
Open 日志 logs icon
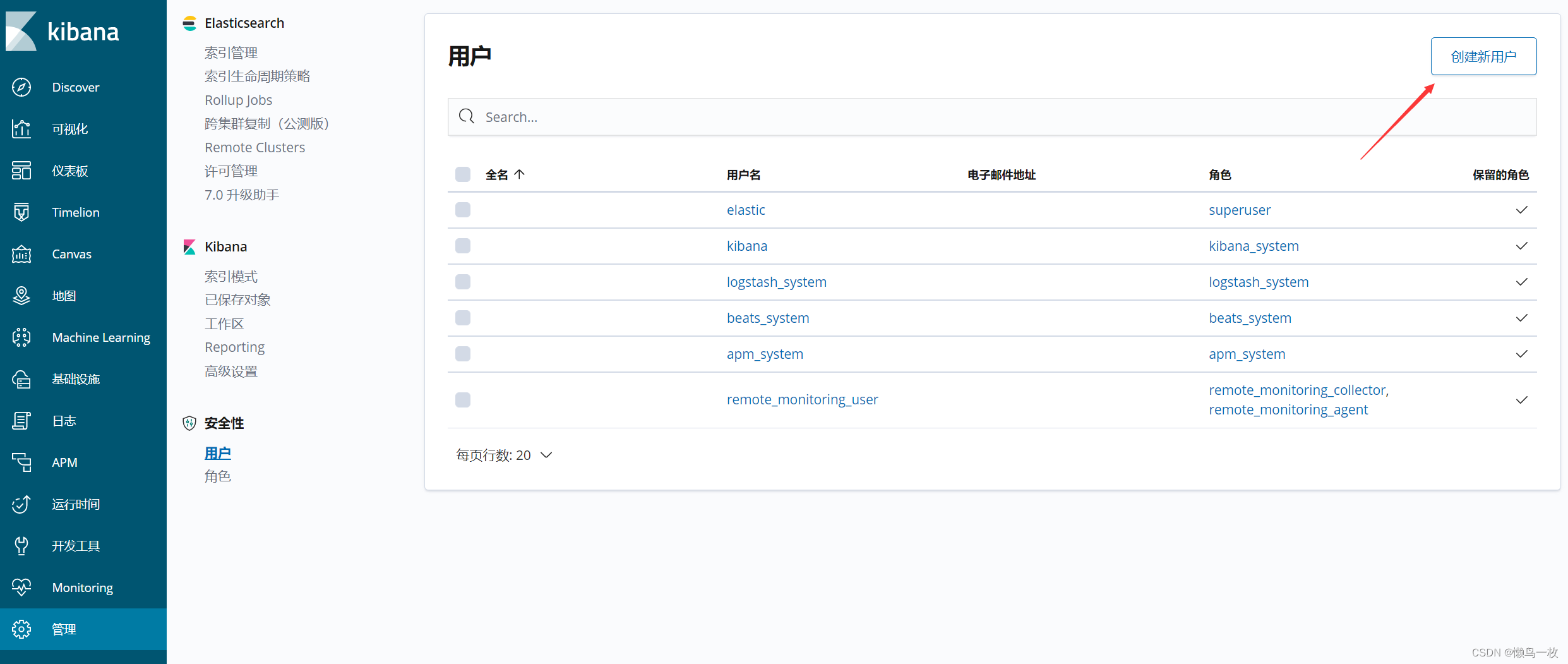click(21, 421)
